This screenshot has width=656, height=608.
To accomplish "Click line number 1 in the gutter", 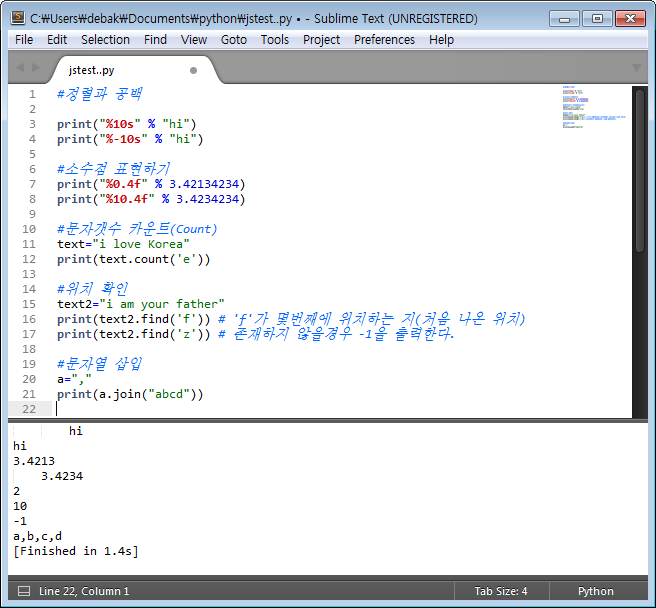I will point(32,94).
